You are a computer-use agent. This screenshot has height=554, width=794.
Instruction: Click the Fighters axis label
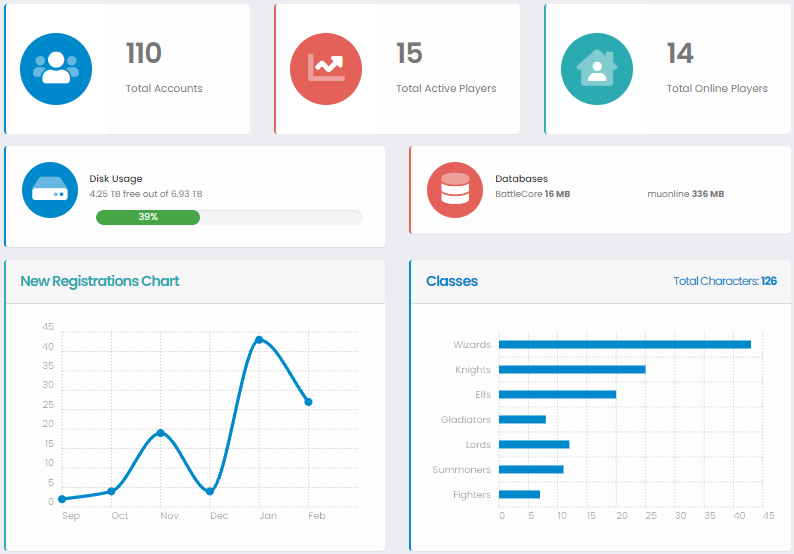(x=472, y=495)
